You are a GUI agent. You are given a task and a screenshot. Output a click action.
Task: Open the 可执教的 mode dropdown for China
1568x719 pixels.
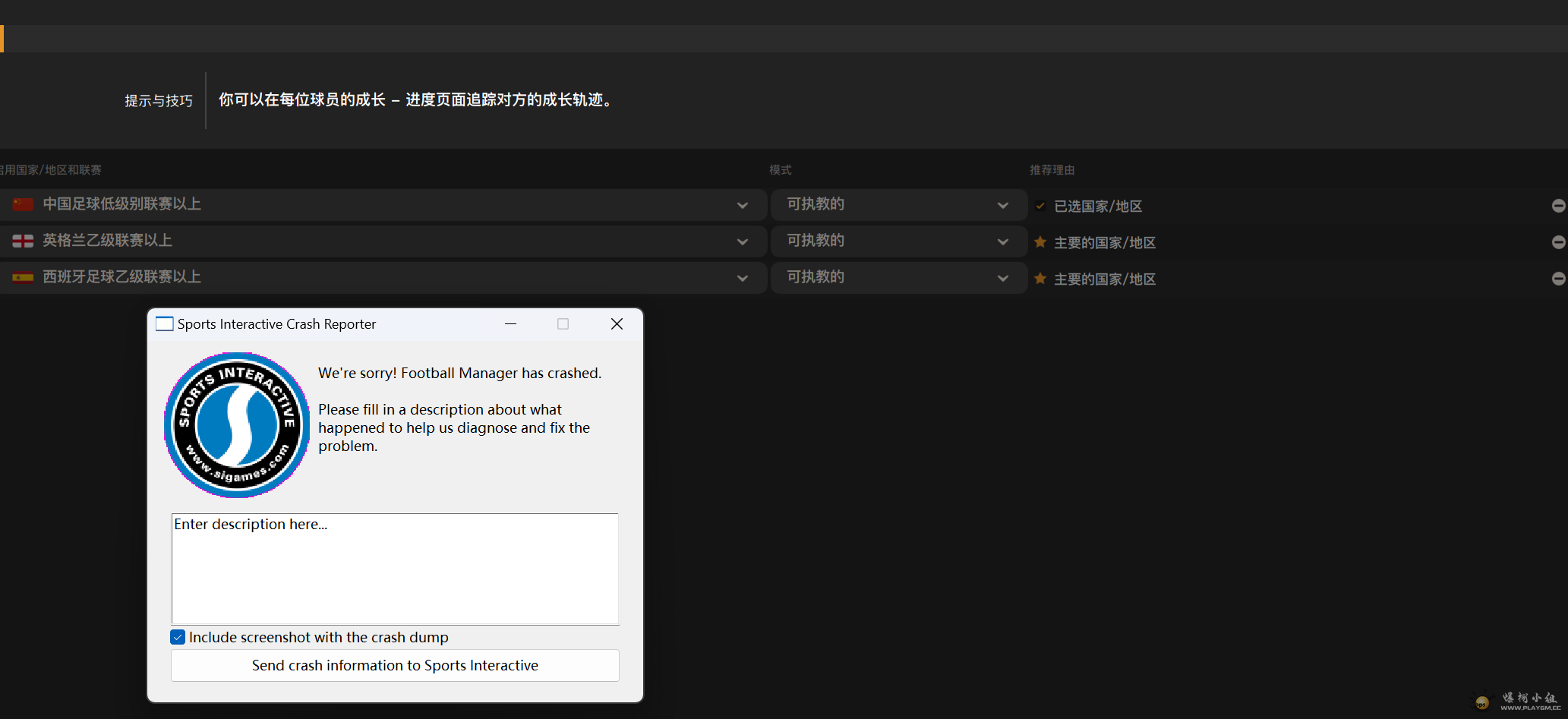pyautogui.click(x=899, y=204)
